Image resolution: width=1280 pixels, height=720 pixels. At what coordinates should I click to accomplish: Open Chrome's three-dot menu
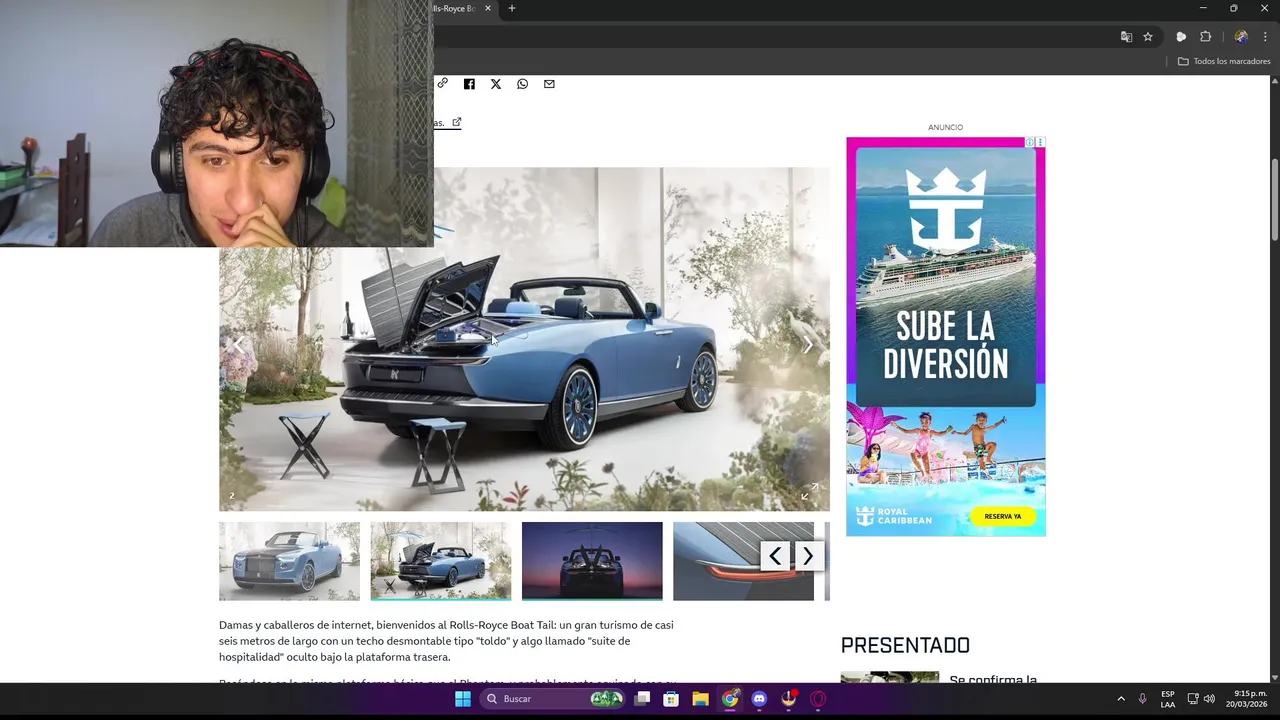[x=1265, y=37]
